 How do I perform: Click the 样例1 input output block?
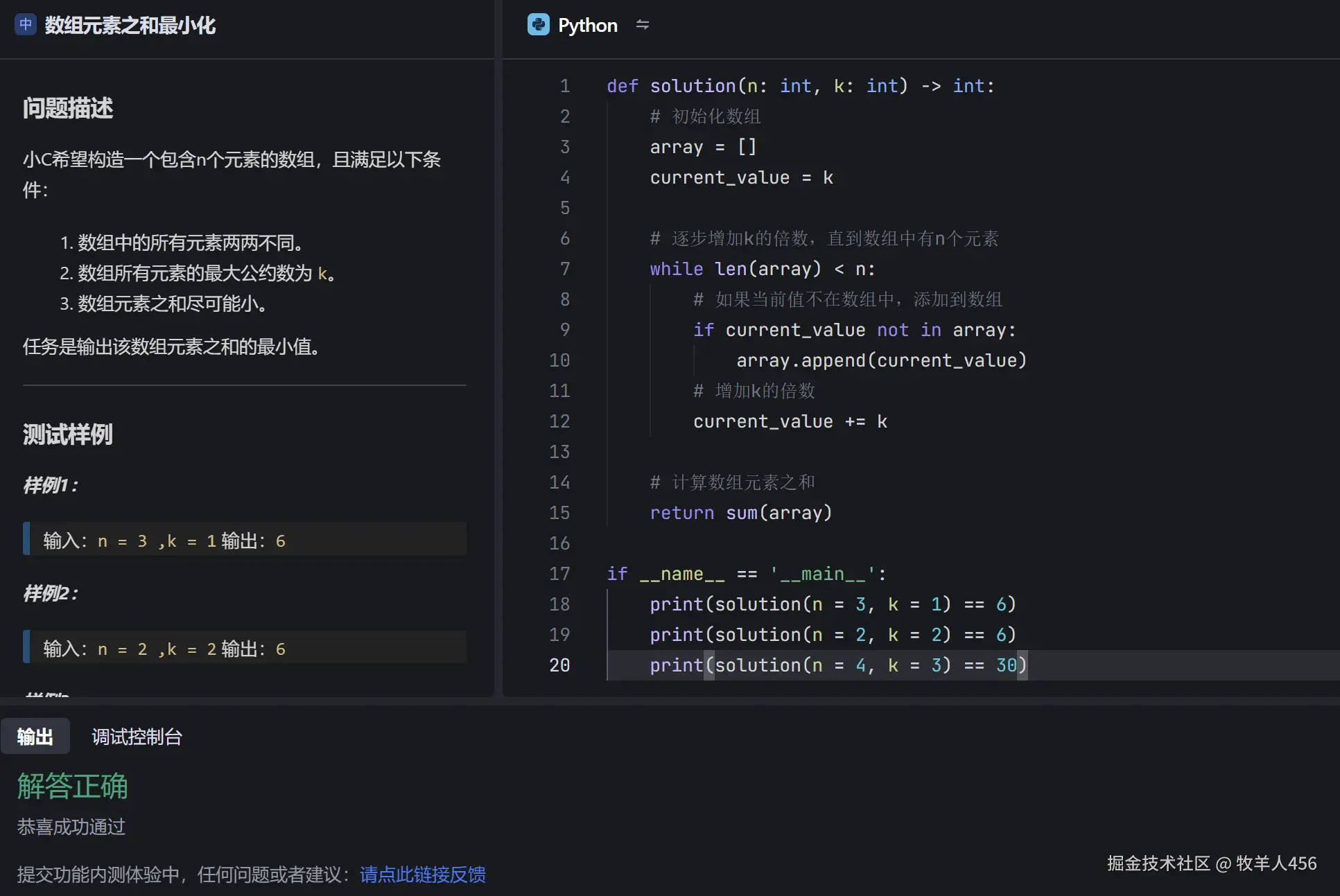[x=244, y=541]
